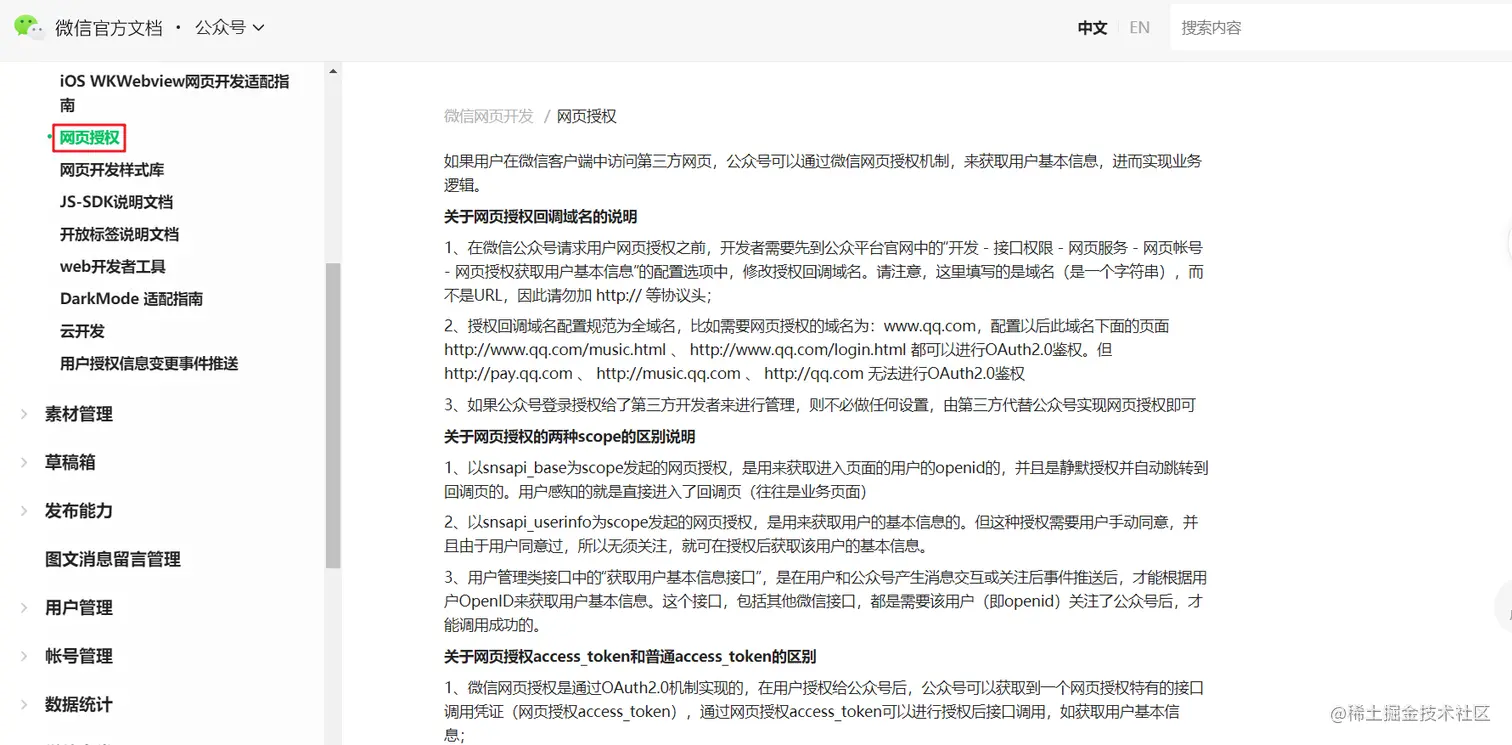Open 网页开发样式库 page
1512x745 pixels.
[112, 170]
